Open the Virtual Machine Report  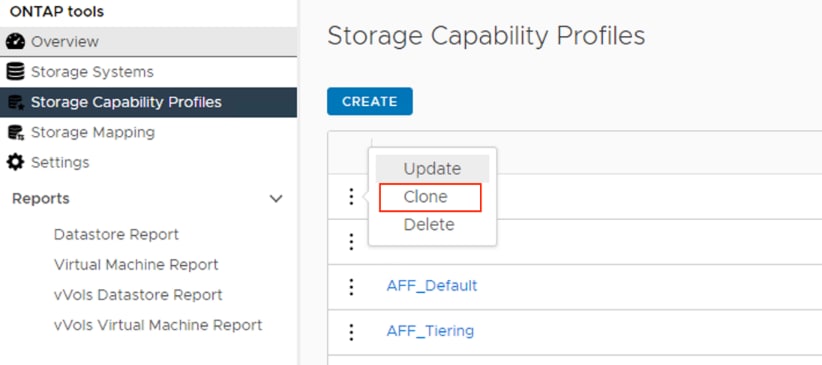click(136, 265)
